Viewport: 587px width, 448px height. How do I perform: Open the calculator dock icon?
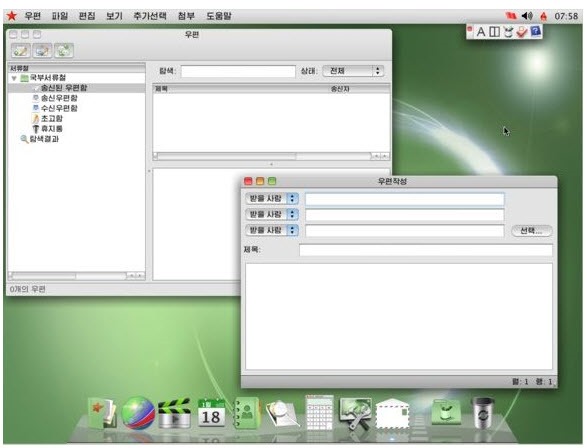(319, 412)
